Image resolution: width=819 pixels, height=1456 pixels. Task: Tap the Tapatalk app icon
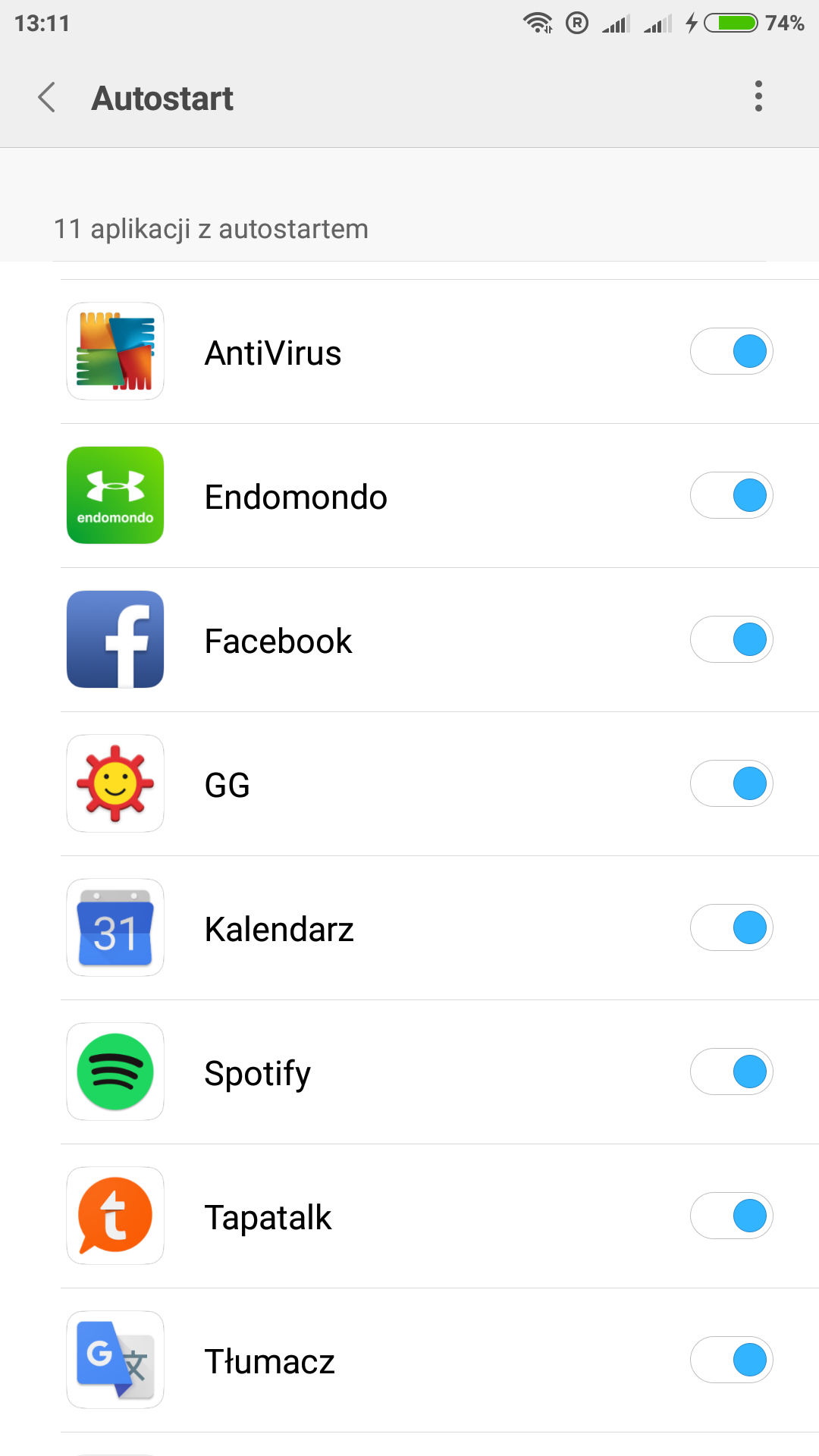click(115, 1216)
